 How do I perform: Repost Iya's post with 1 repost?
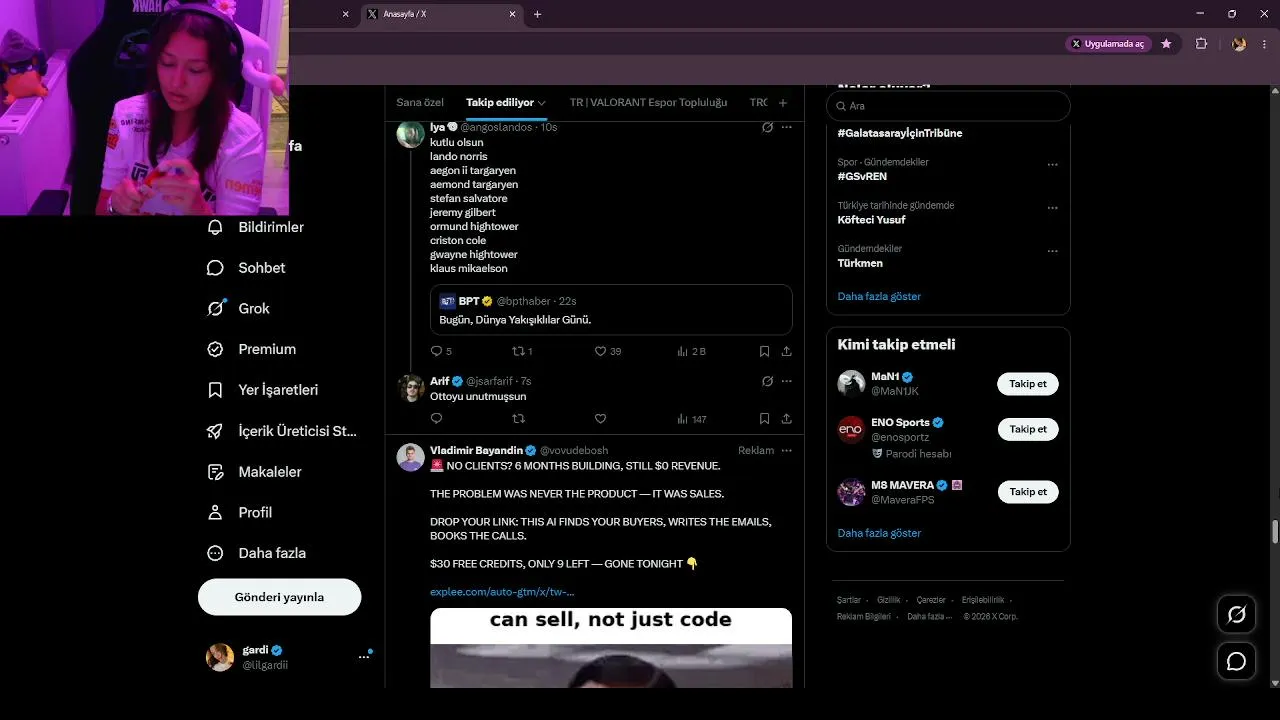coord(522,351)
